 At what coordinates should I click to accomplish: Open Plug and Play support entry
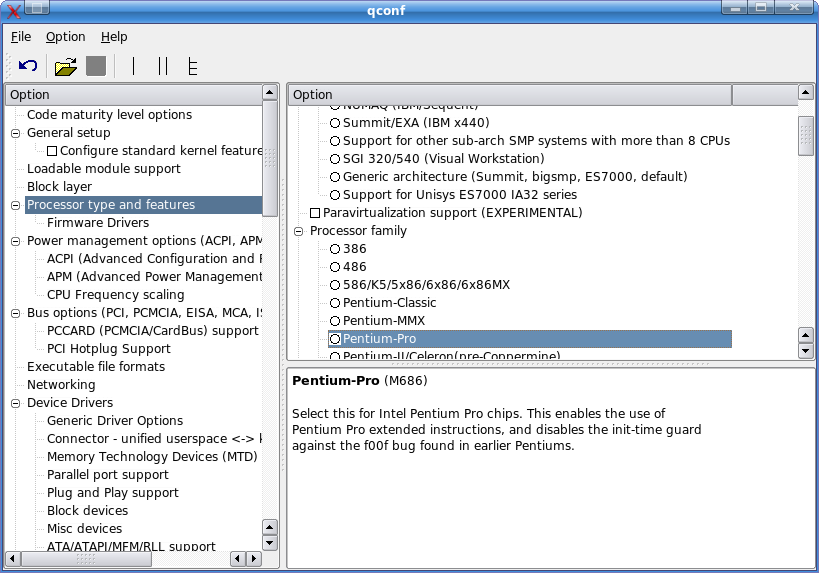[x=112, y=493]
